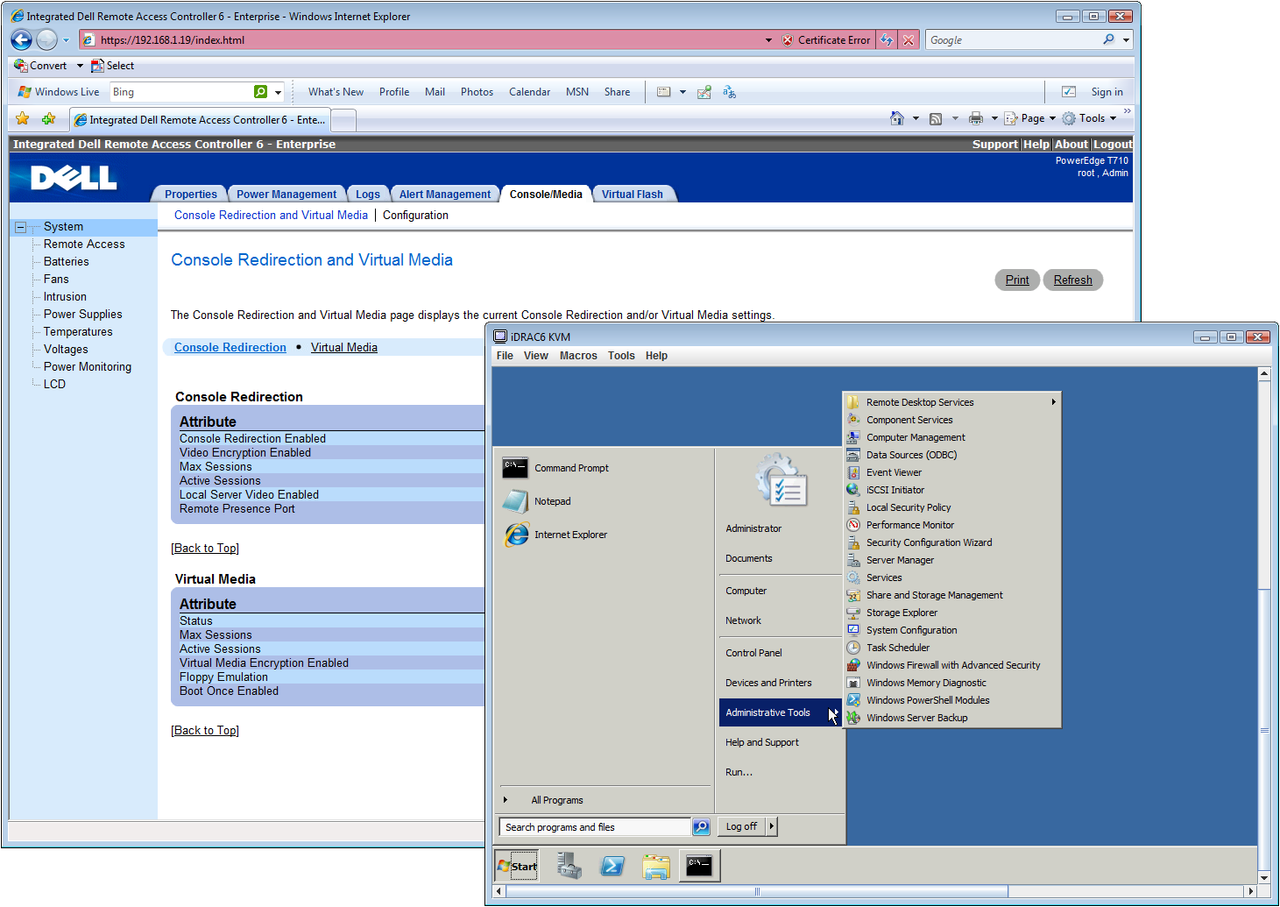Open the Macros menu in iDRAC6 KVM
The image size is (1280, 907).
click(578, 356)
